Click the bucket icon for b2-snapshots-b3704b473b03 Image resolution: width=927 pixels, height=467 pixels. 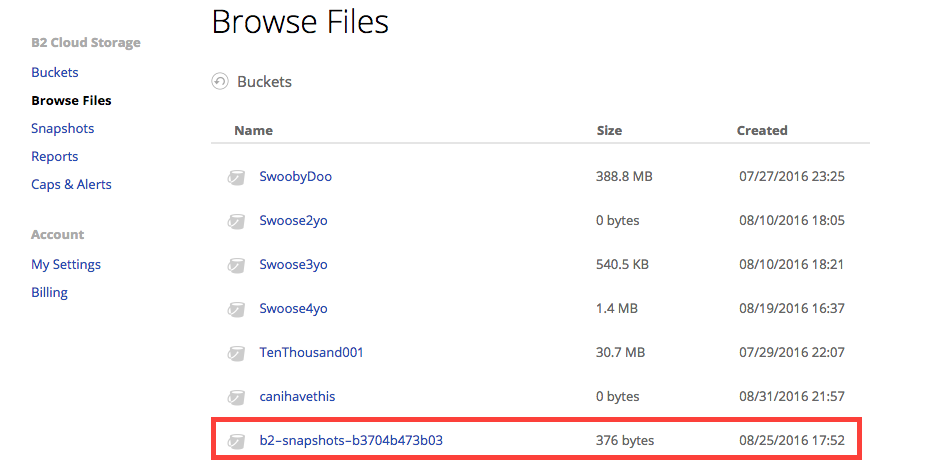coord(236,441)
